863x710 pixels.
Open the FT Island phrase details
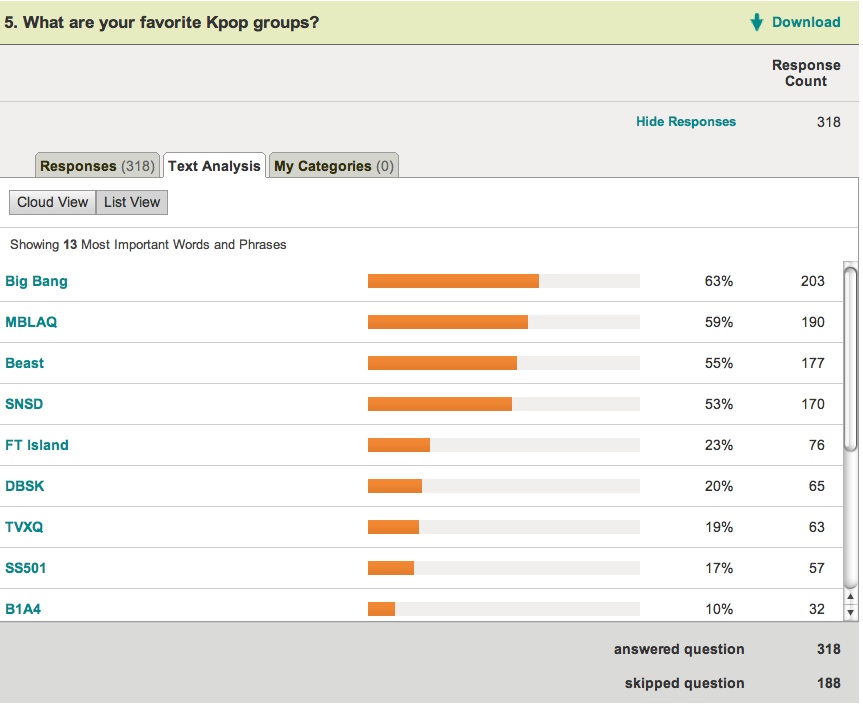point(37,445)
